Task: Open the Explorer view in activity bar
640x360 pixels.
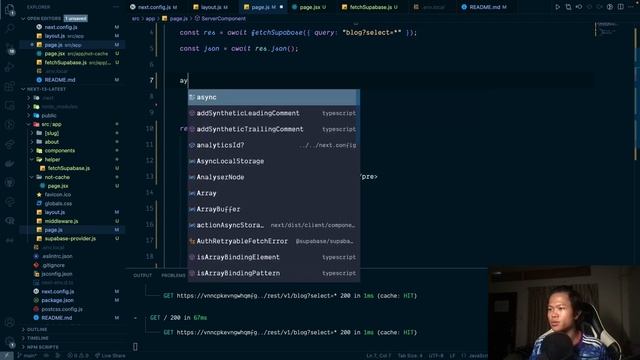Action: pyautogui.click(x=9, y=9)
